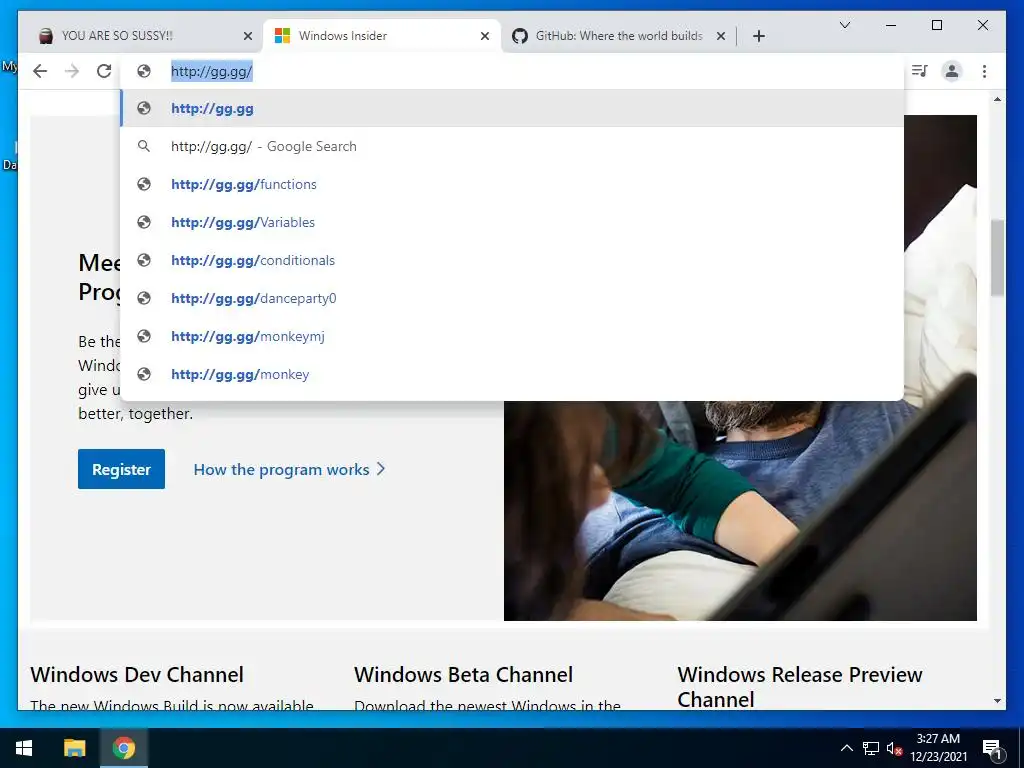
Task: Pick the gg.gg/danceparty0 suggestion
Action: coord(513,298)
